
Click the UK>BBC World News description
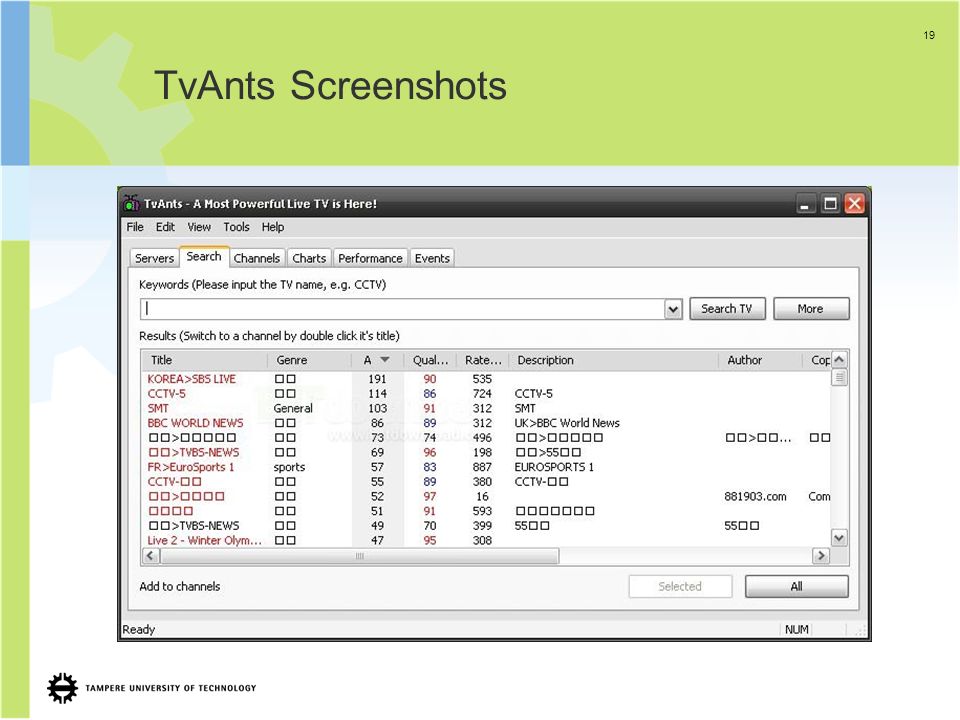point(567,423)
